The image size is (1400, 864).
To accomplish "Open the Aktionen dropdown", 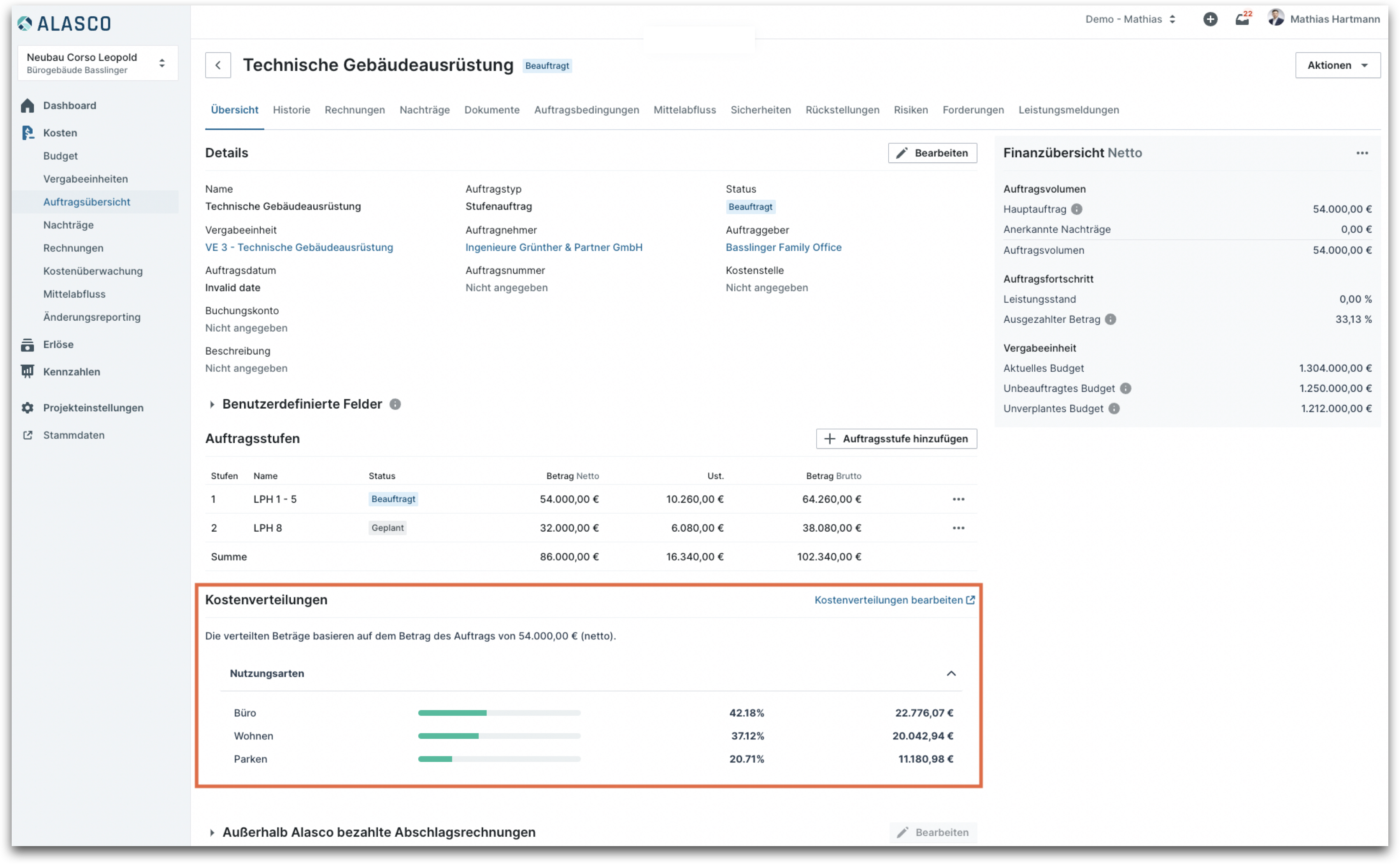I will pos(1337,65).
